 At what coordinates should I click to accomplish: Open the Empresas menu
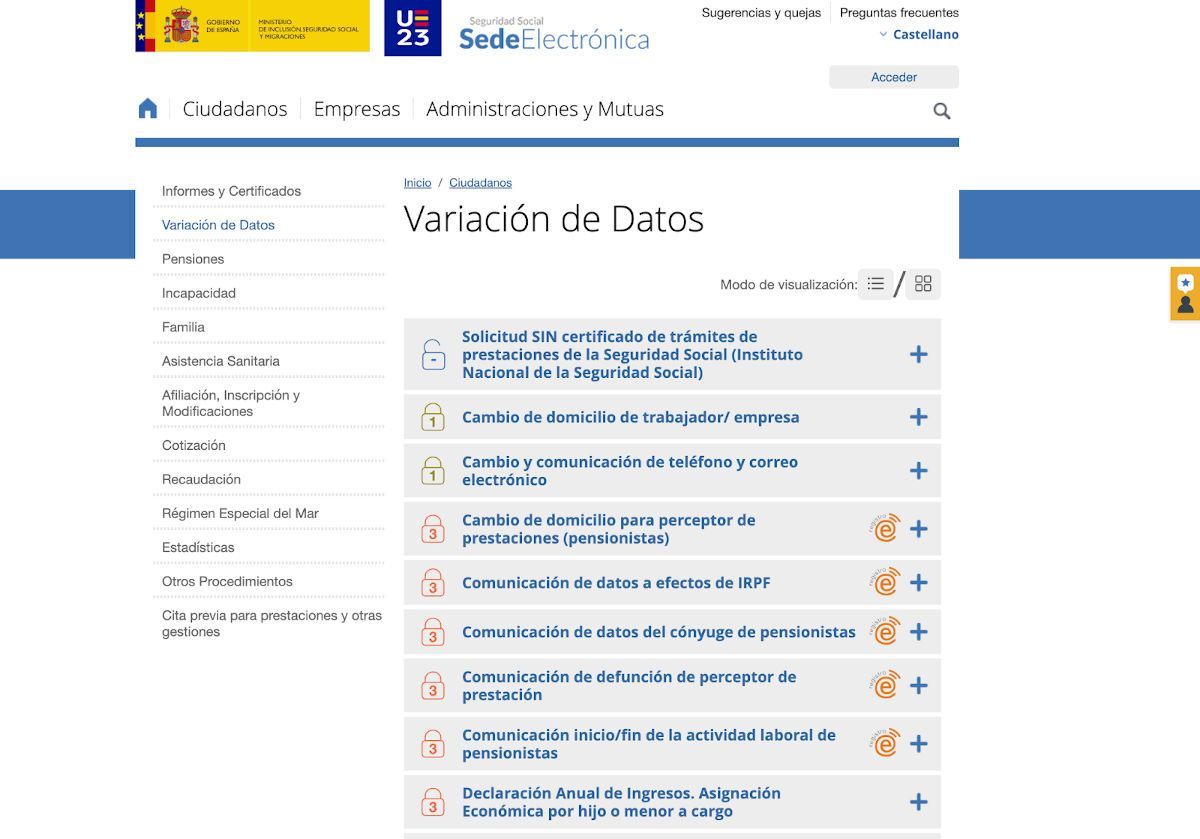356,109
